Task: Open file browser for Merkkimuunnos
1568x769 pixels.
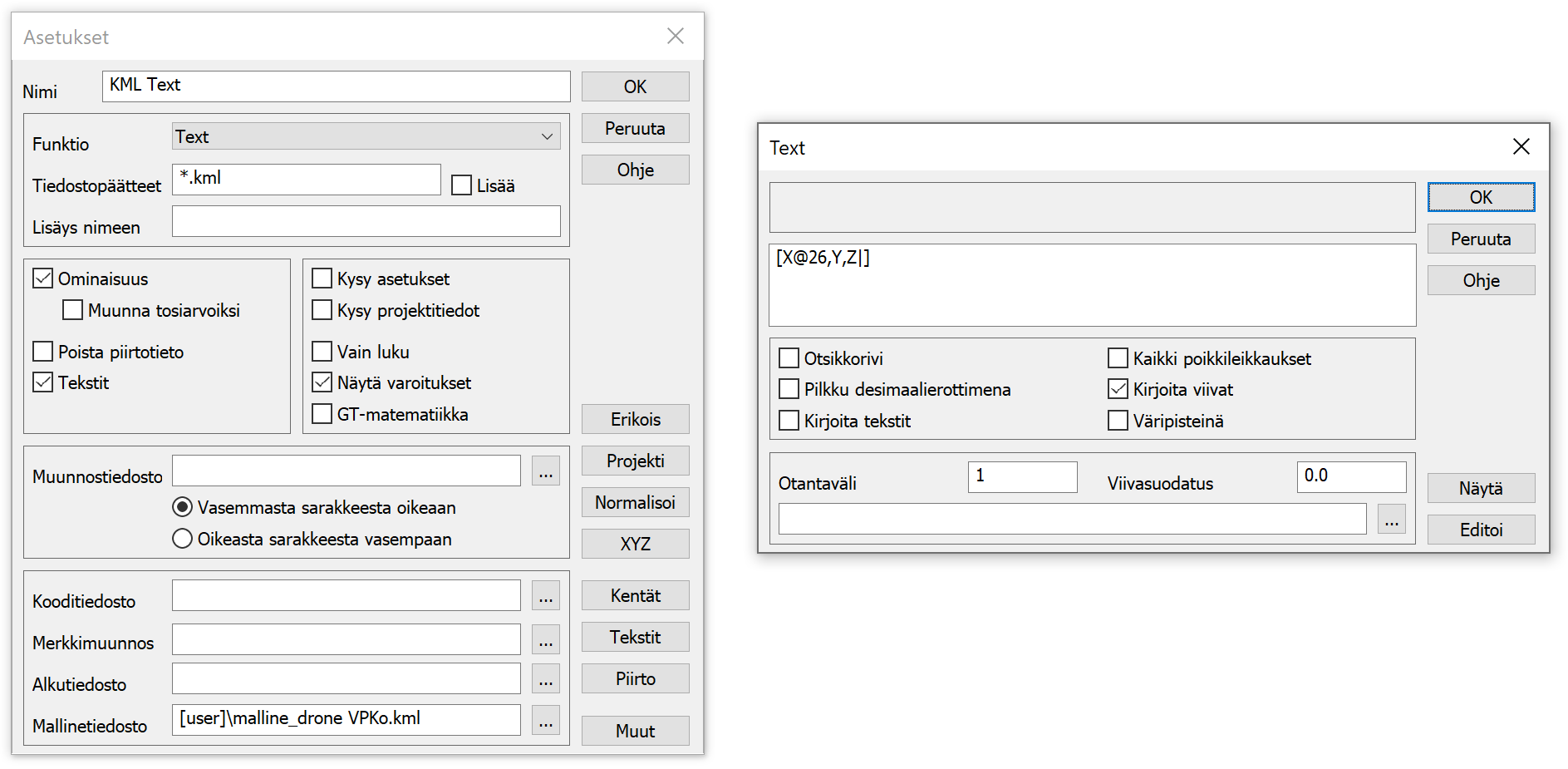Action: [x=545, y=639]
